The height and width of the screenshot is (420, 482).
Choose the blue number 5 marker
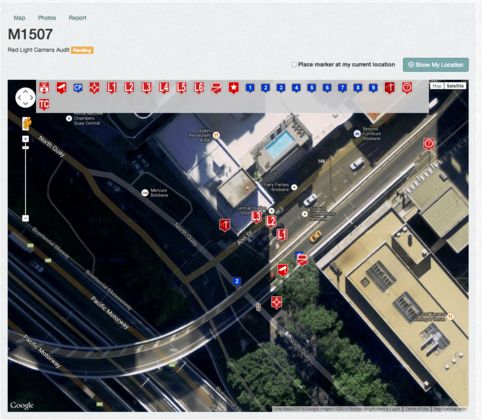pos(311,88)
